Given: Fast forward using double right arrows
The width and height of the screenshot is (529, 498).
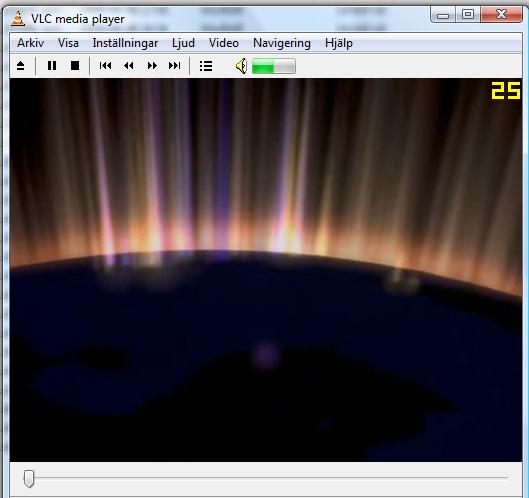Looking at the screenshot, I should 152,65.
